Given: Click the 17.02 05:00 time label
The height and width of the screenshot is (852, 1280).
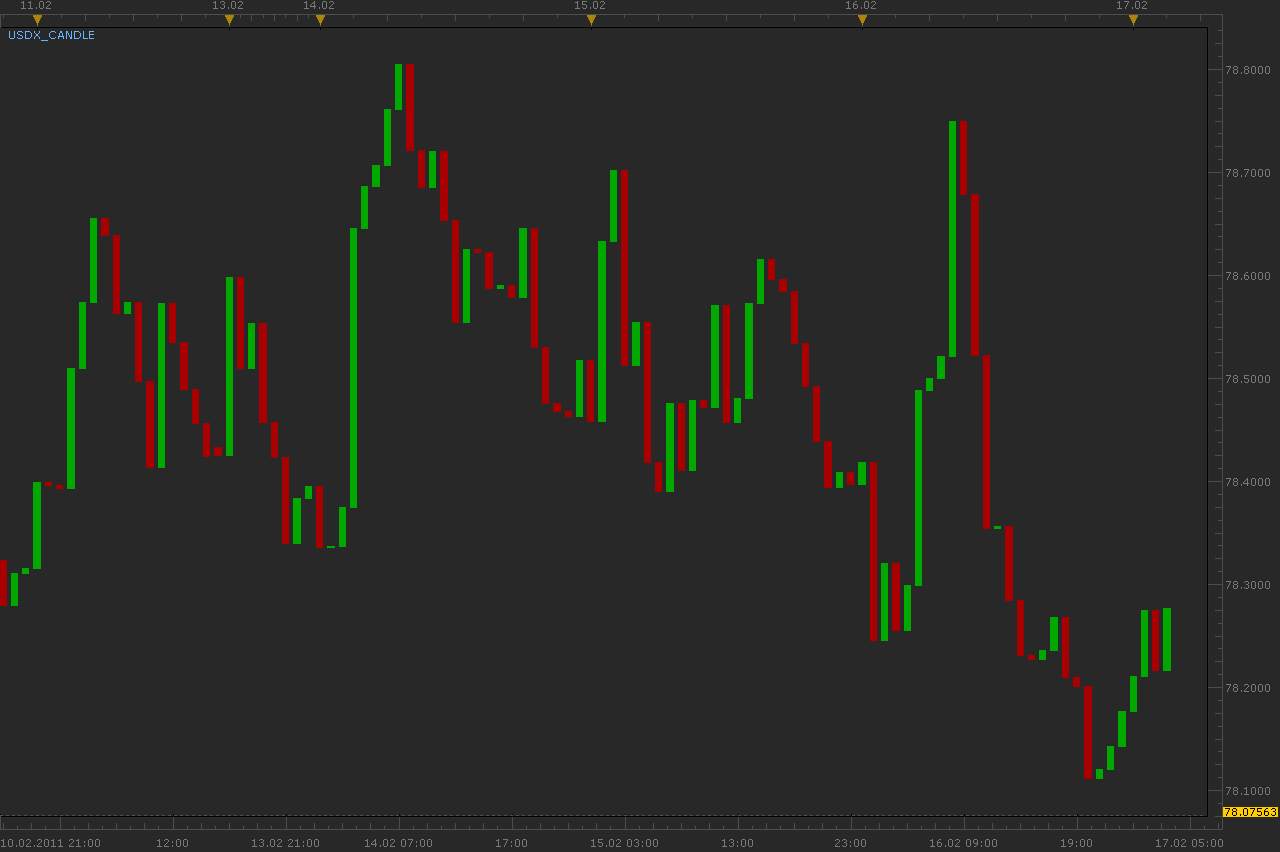Looking at the screenshot, I should (x=1189, y=843).
